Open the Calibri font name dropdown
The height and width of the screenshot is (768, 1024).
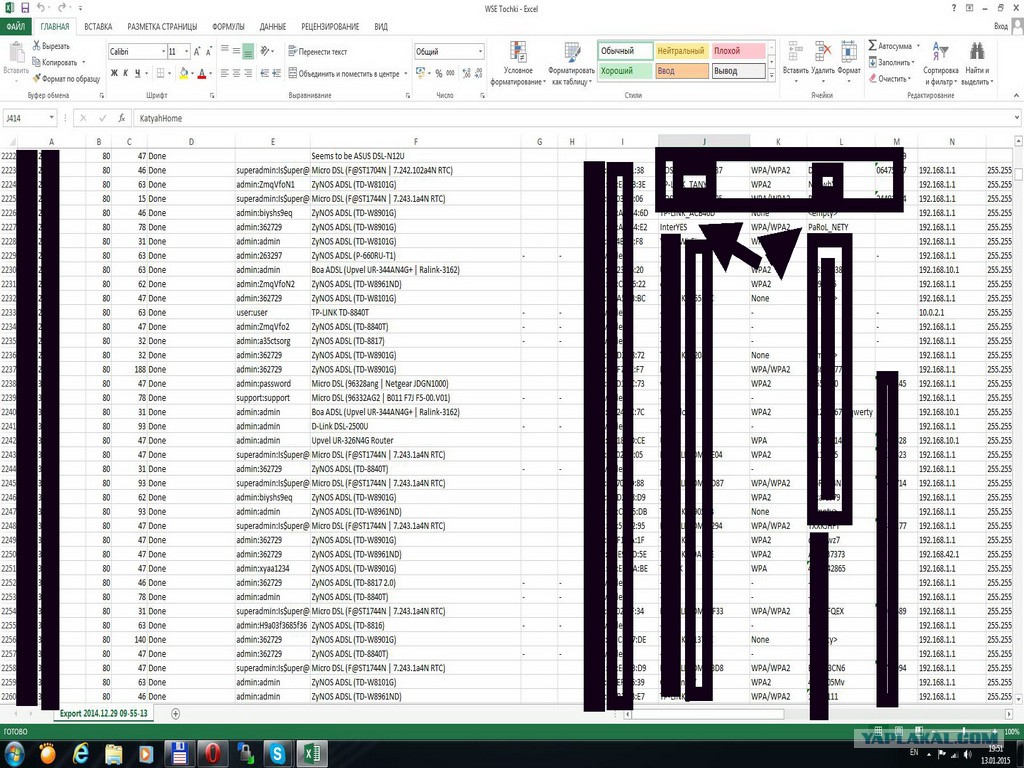163,52
